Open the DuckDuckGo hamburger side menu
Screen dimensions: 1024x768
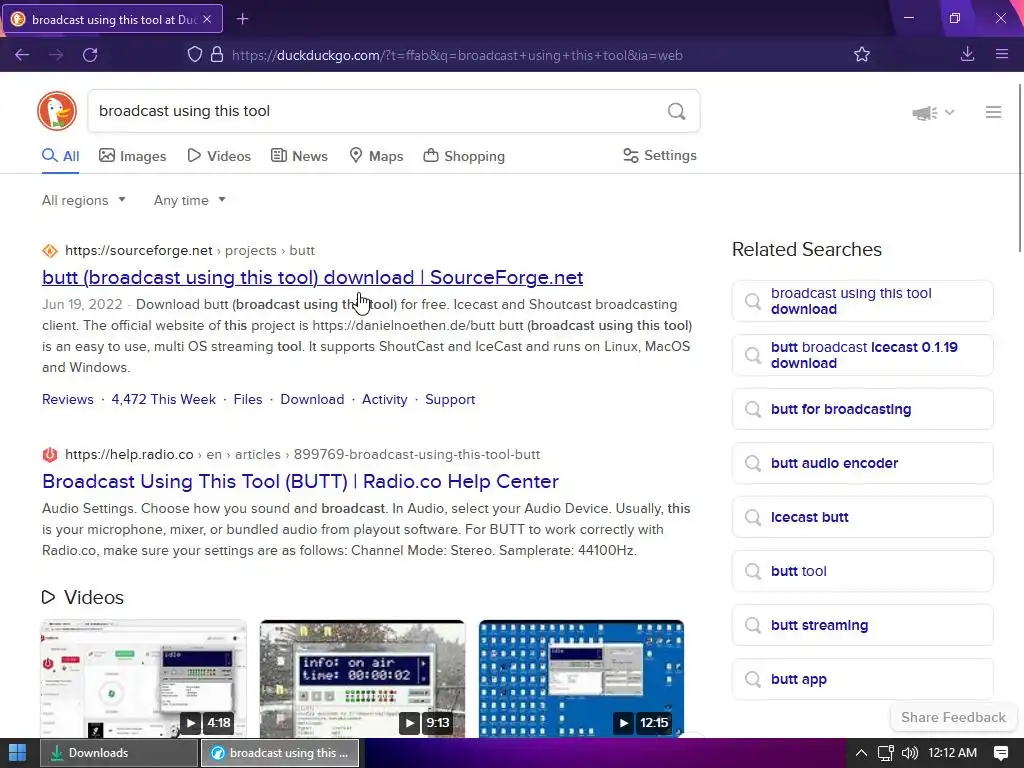[993, 112]
